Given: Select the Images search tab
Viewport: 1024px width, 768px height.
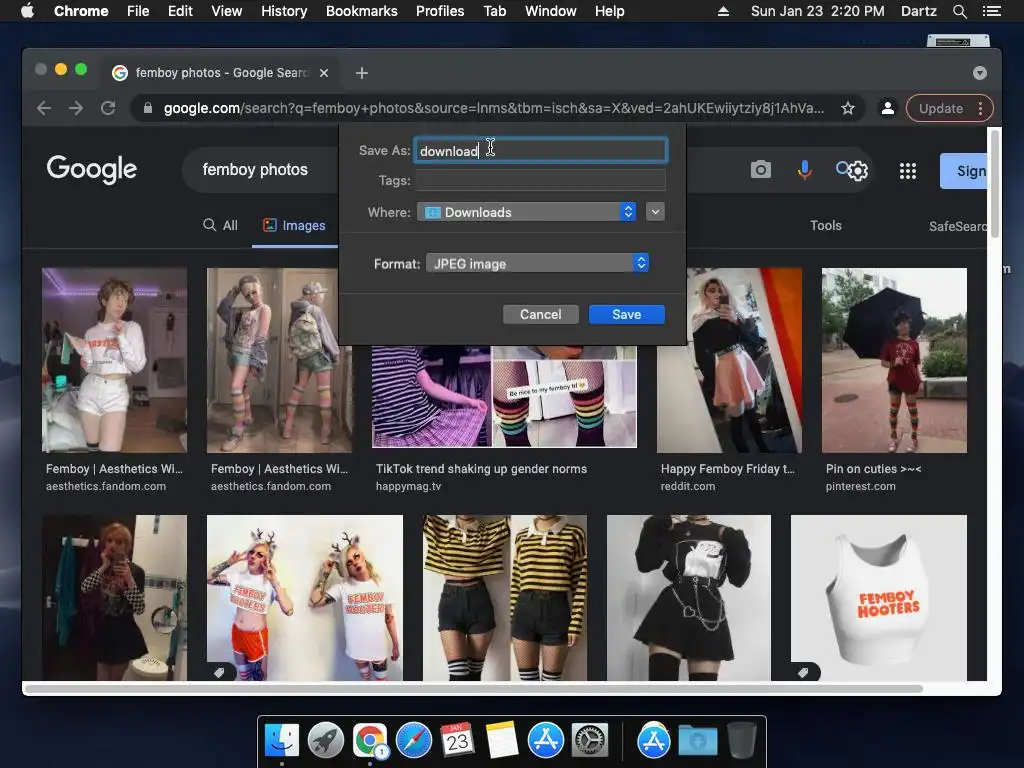Looking at the screenshot, I should (x=295, y=225).
